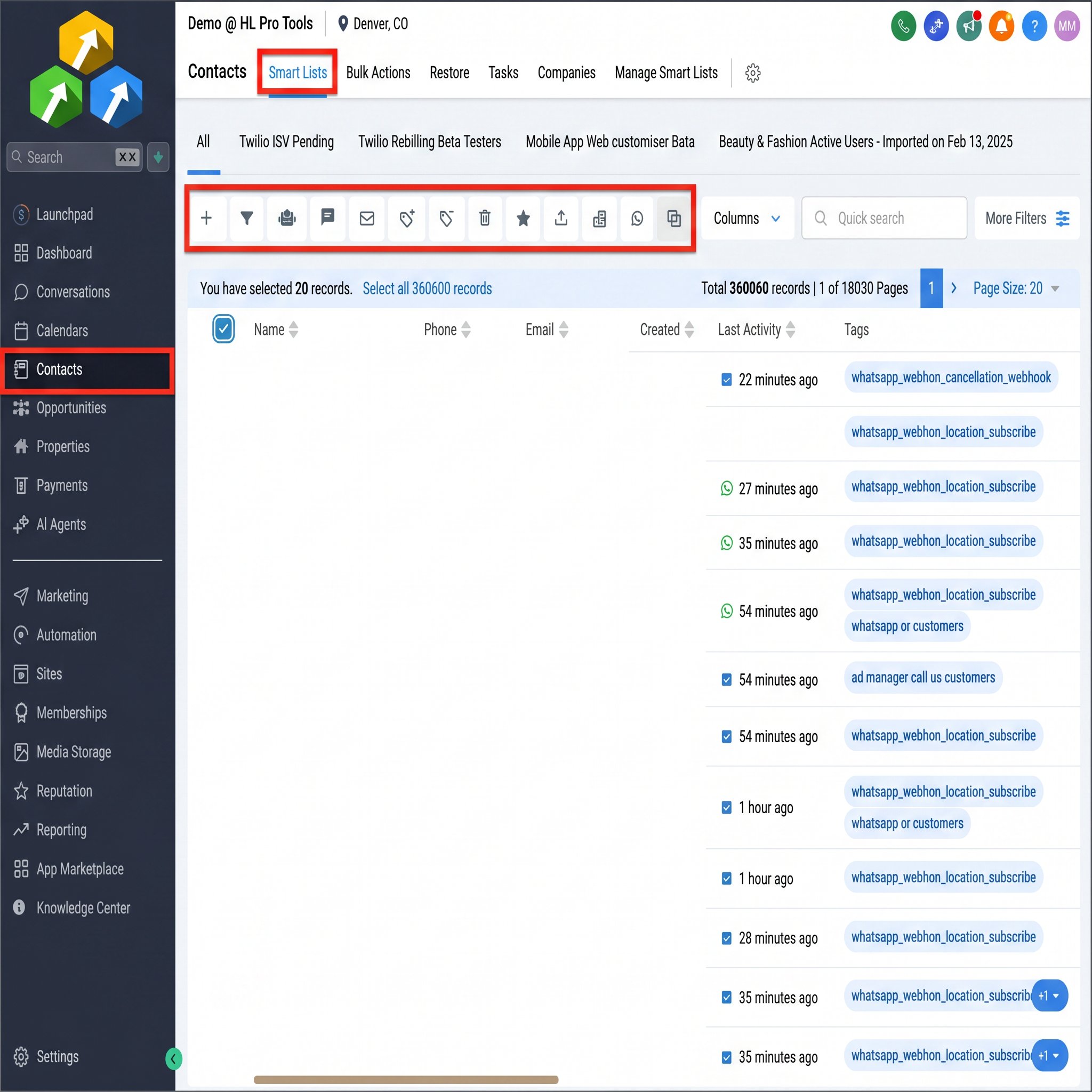Click the send SMS message icon
Viewport: 1092px width, 1092px height.
click(328, 218)
